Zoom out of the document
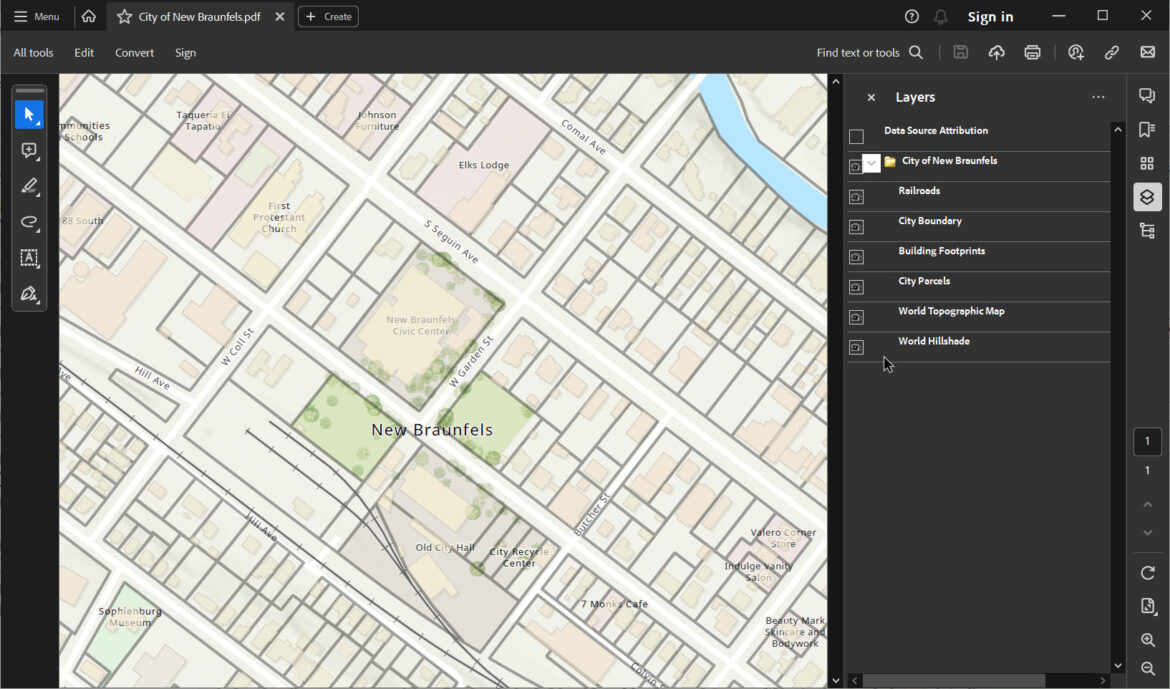This screenshot has height=689, width=1170. point(1148,668)
